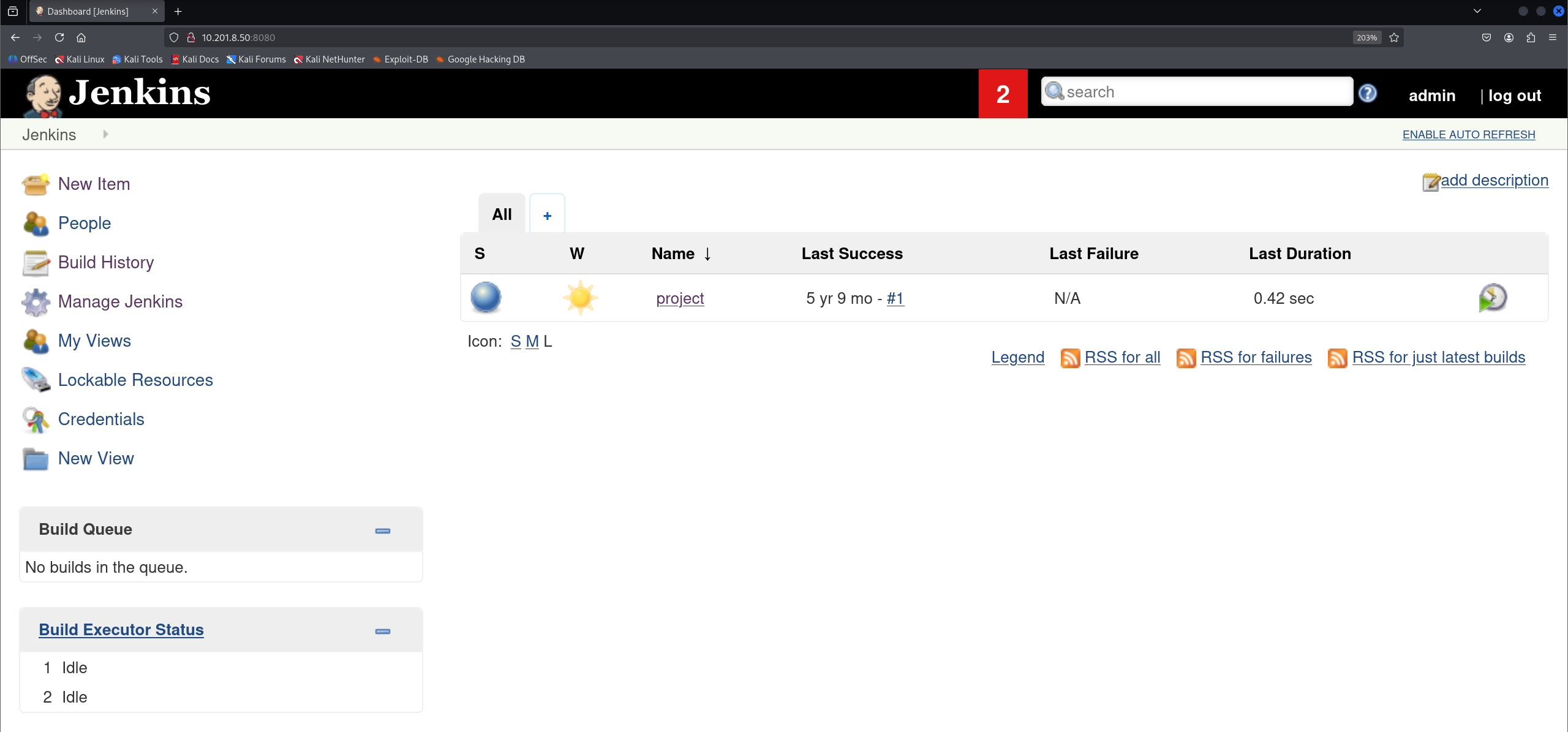1568x732 pixels.
Task: Click the sunny weather report icon
Action: 580,298
